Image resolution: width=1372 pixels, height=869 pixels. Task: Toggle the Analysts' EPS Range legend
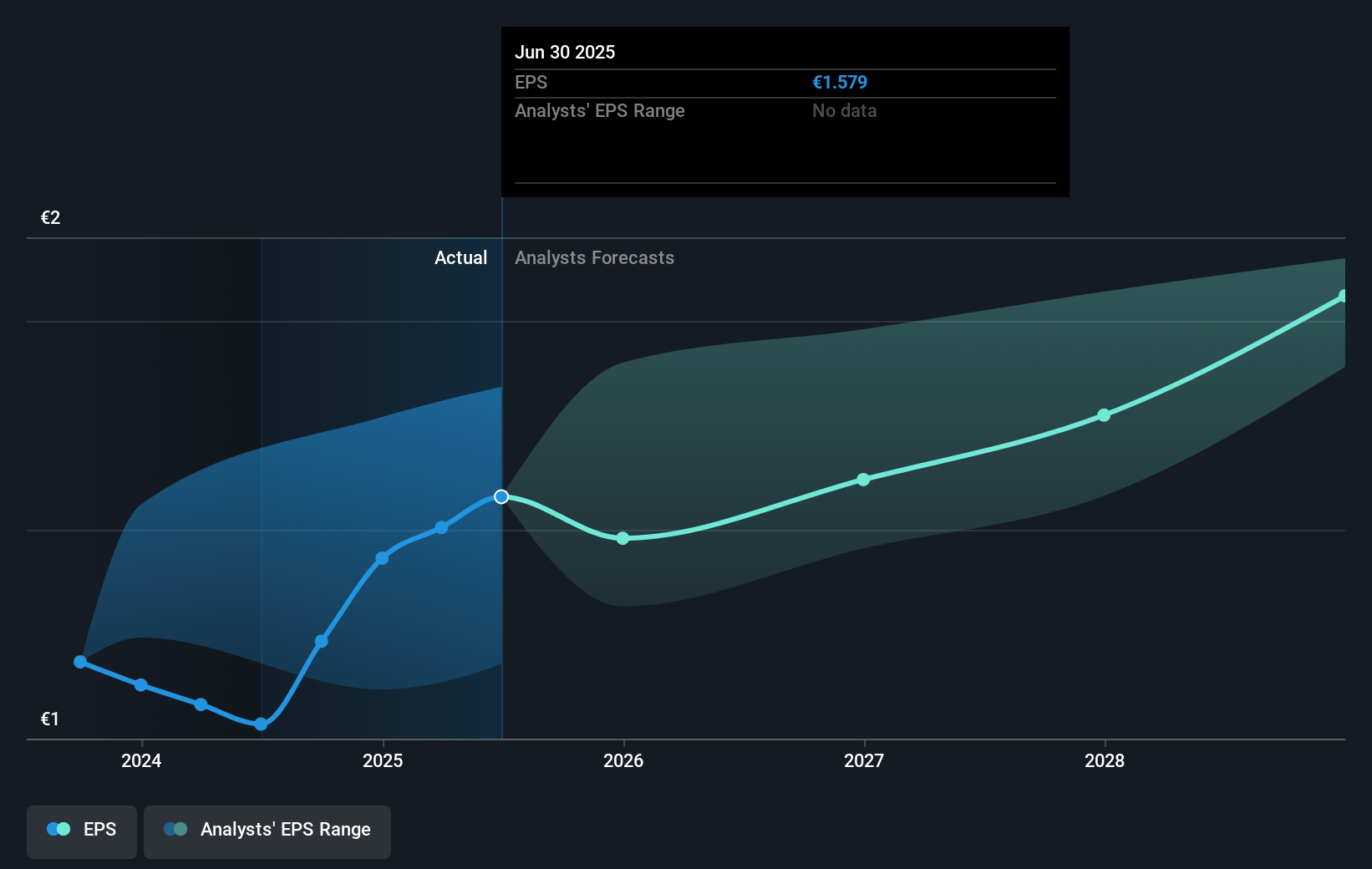(x=267, y=831)
